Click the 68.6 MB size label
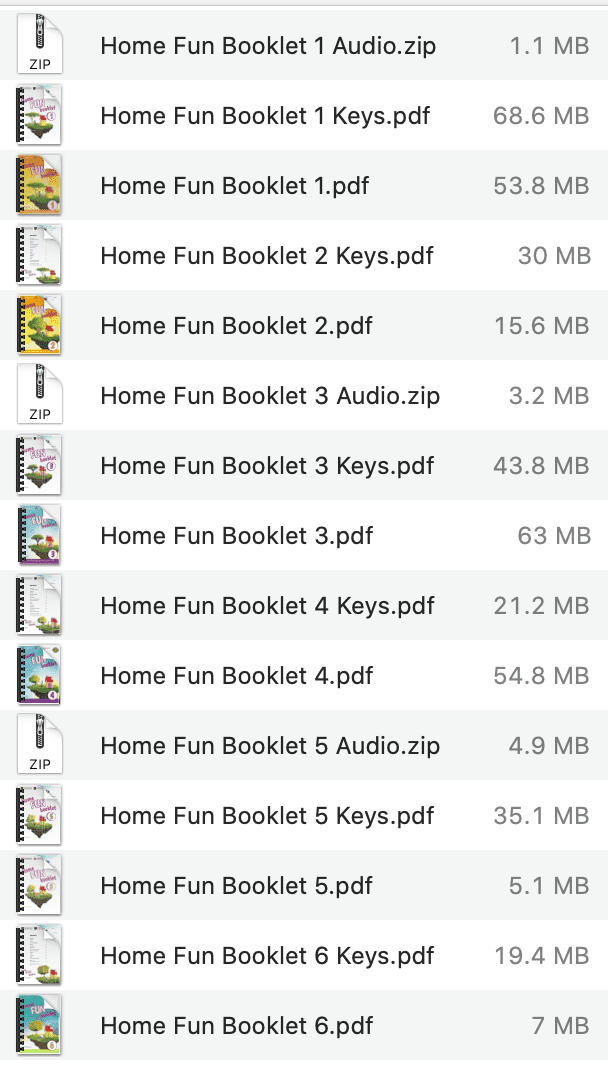Viewport: 608px width, 1068px height. 541,115
